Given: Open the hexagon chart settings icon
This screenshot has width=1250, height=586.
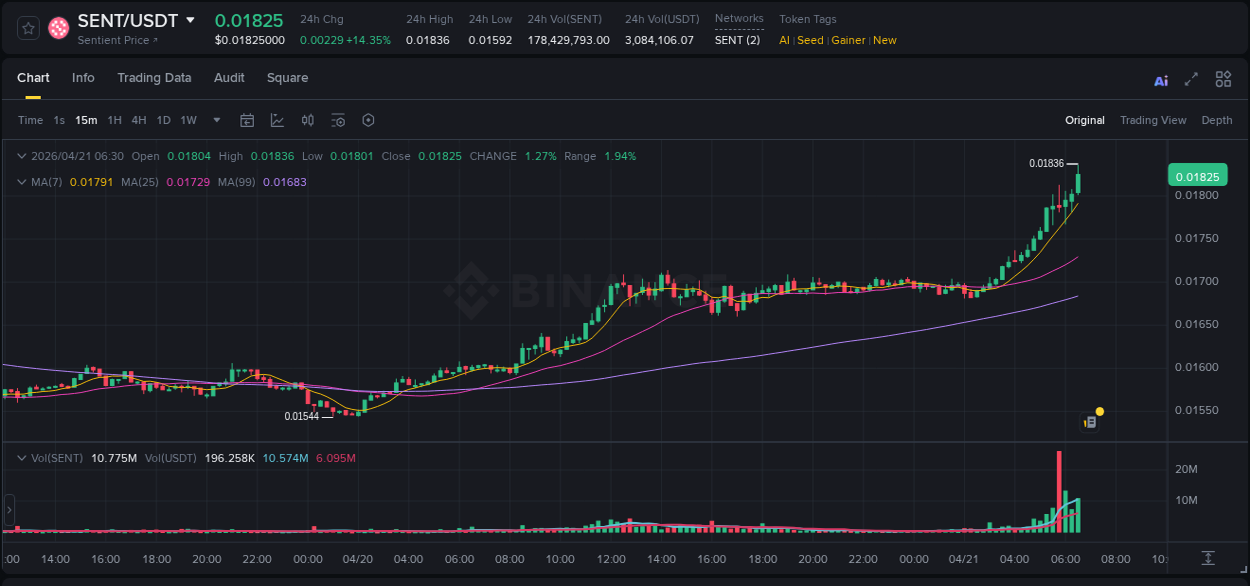Looking at the screenshot, I should 368,120.
